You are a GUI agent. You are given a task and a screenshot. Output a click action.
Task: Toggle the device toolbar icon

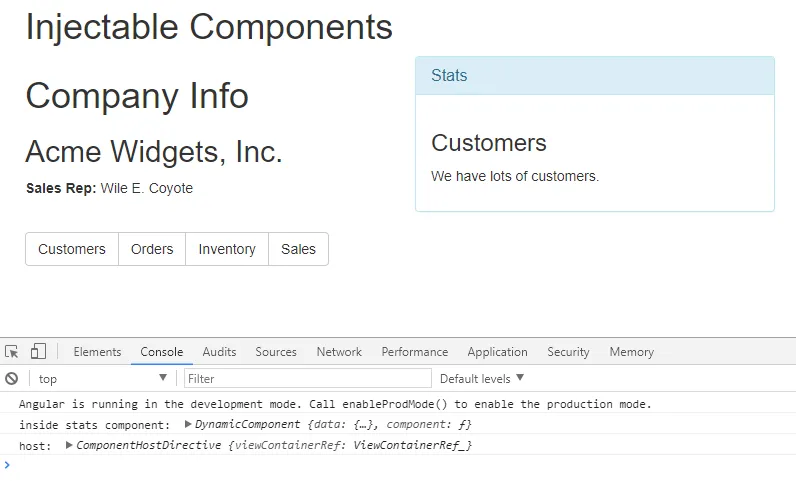point(38,352)
